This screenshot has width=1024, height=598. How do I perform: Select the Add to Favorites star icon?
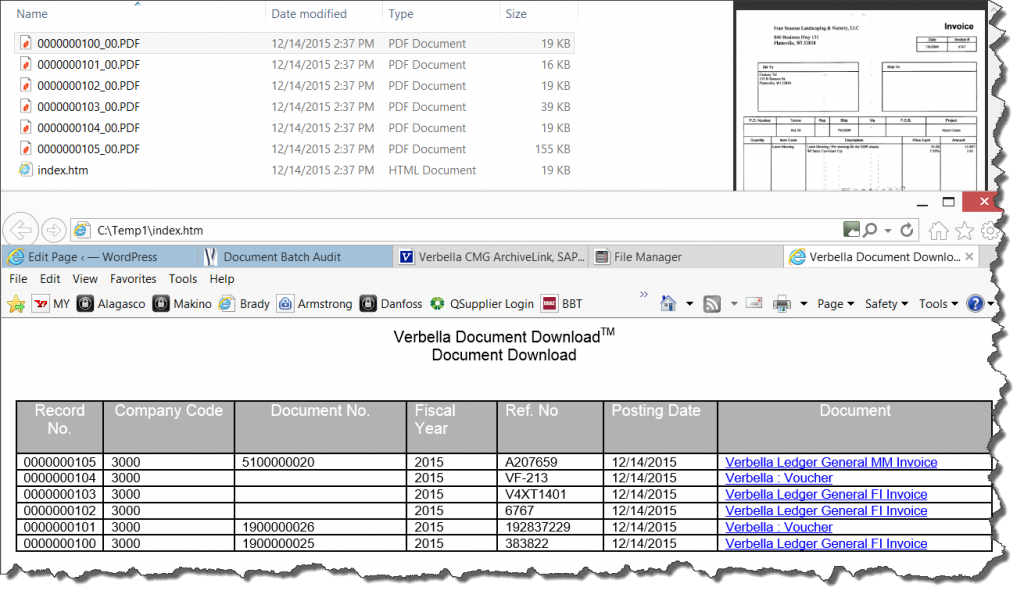(16, 303)
